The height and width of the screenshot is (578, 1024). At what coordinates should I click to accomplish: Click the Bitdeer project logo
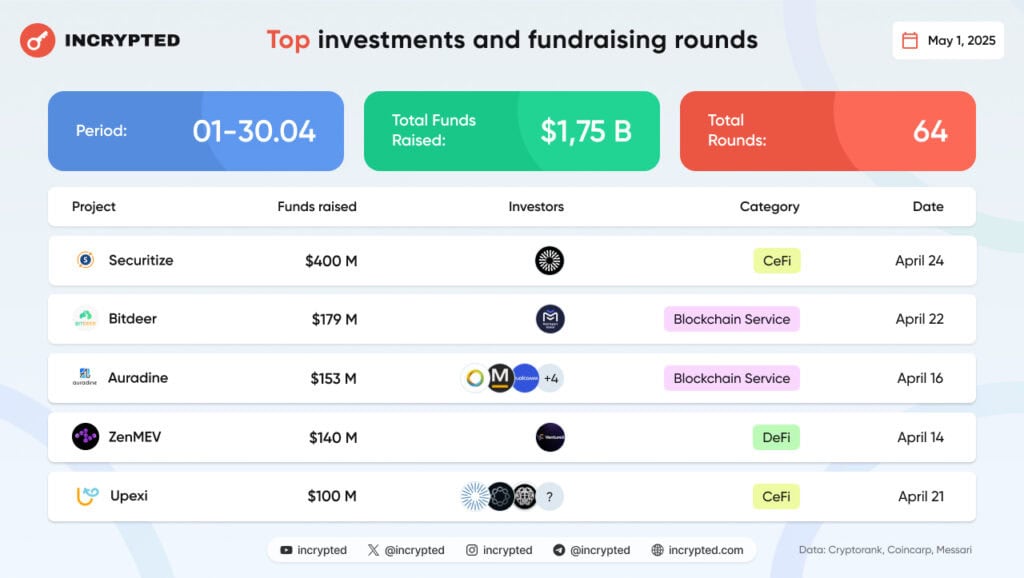(x=85, y=319)
